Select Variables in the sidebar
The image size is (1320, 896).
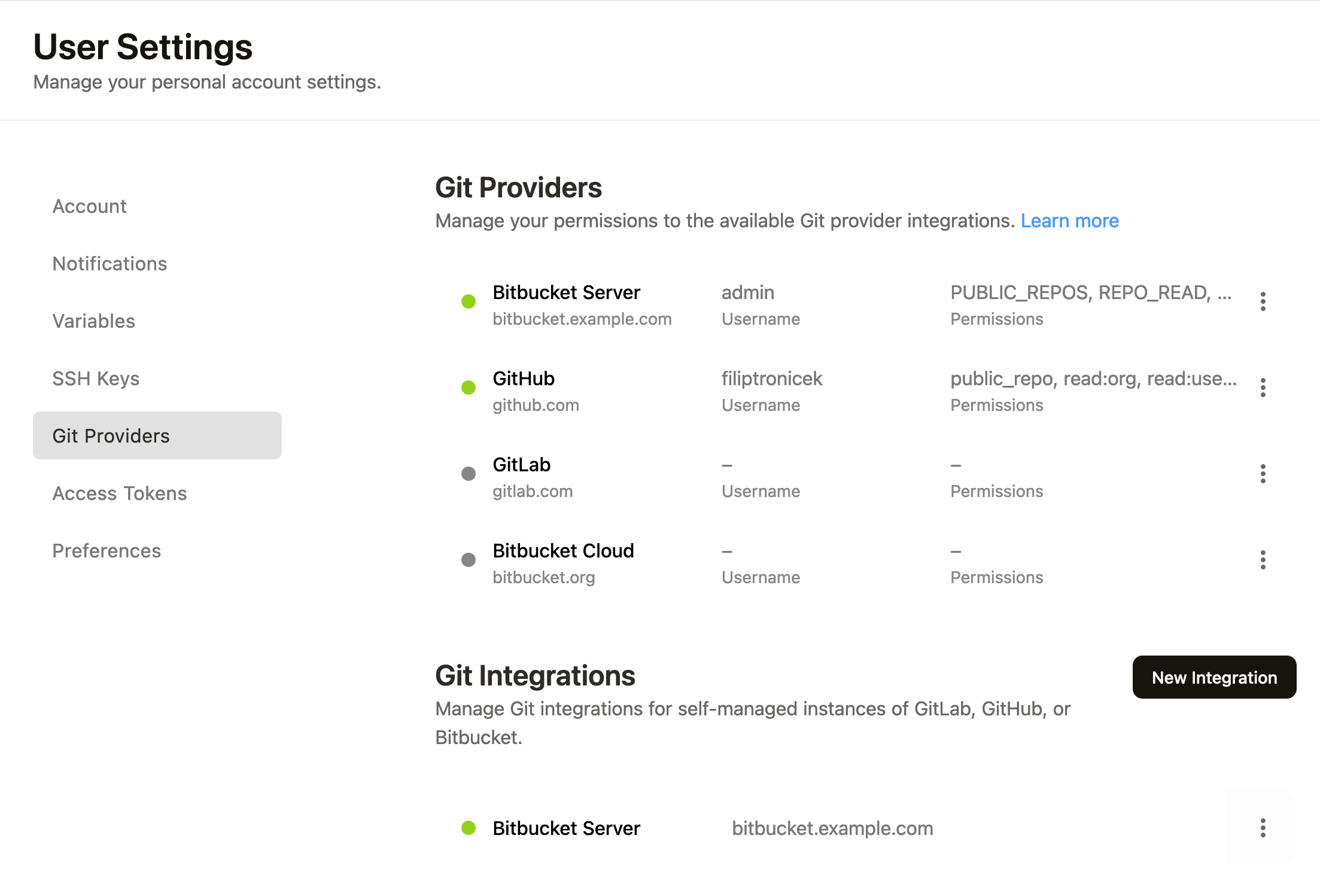pyautogui.click(x=94, y=321)
